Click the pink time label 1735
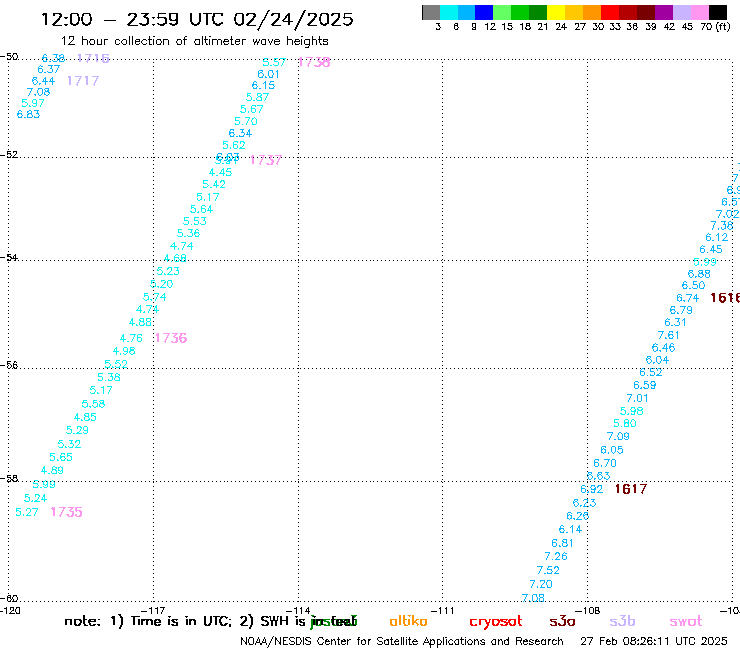 [67, 512]
